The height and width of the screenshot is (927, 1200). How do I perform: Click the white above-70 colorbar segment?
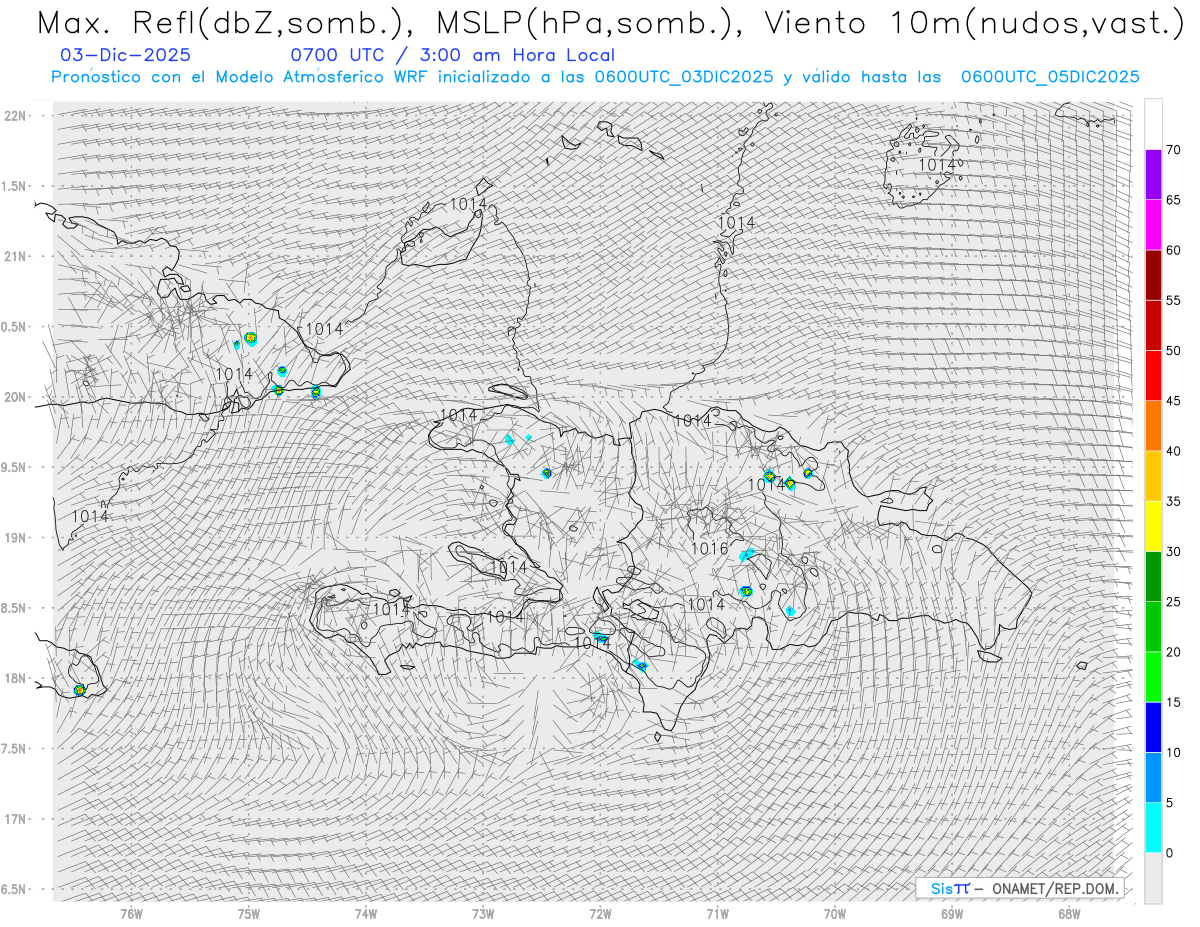coord(1153,124)
